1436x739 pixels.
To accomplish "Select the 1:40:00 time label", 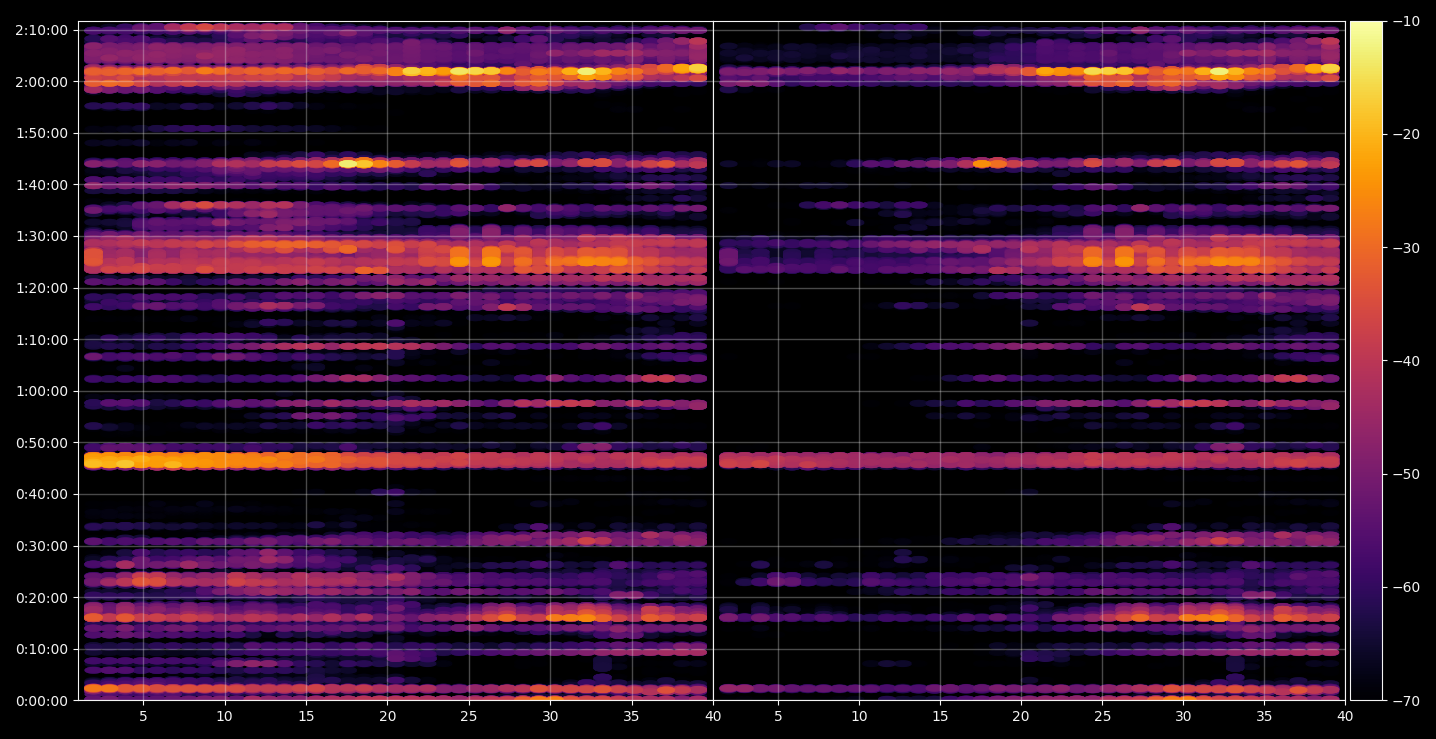I will click(x=41, y=185).
